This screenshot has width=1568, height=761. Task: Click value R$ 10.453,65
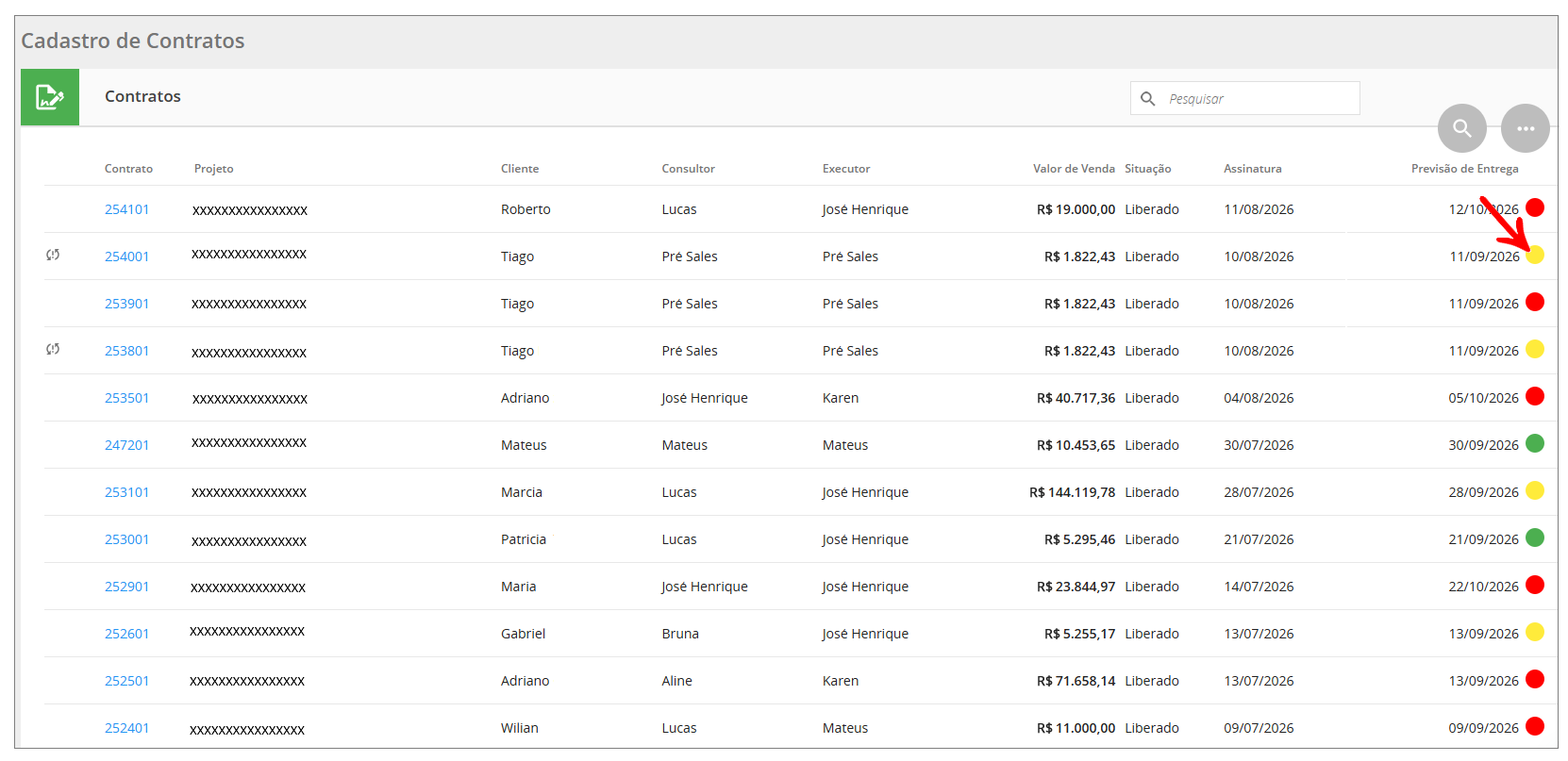[x=1076, y=445]
